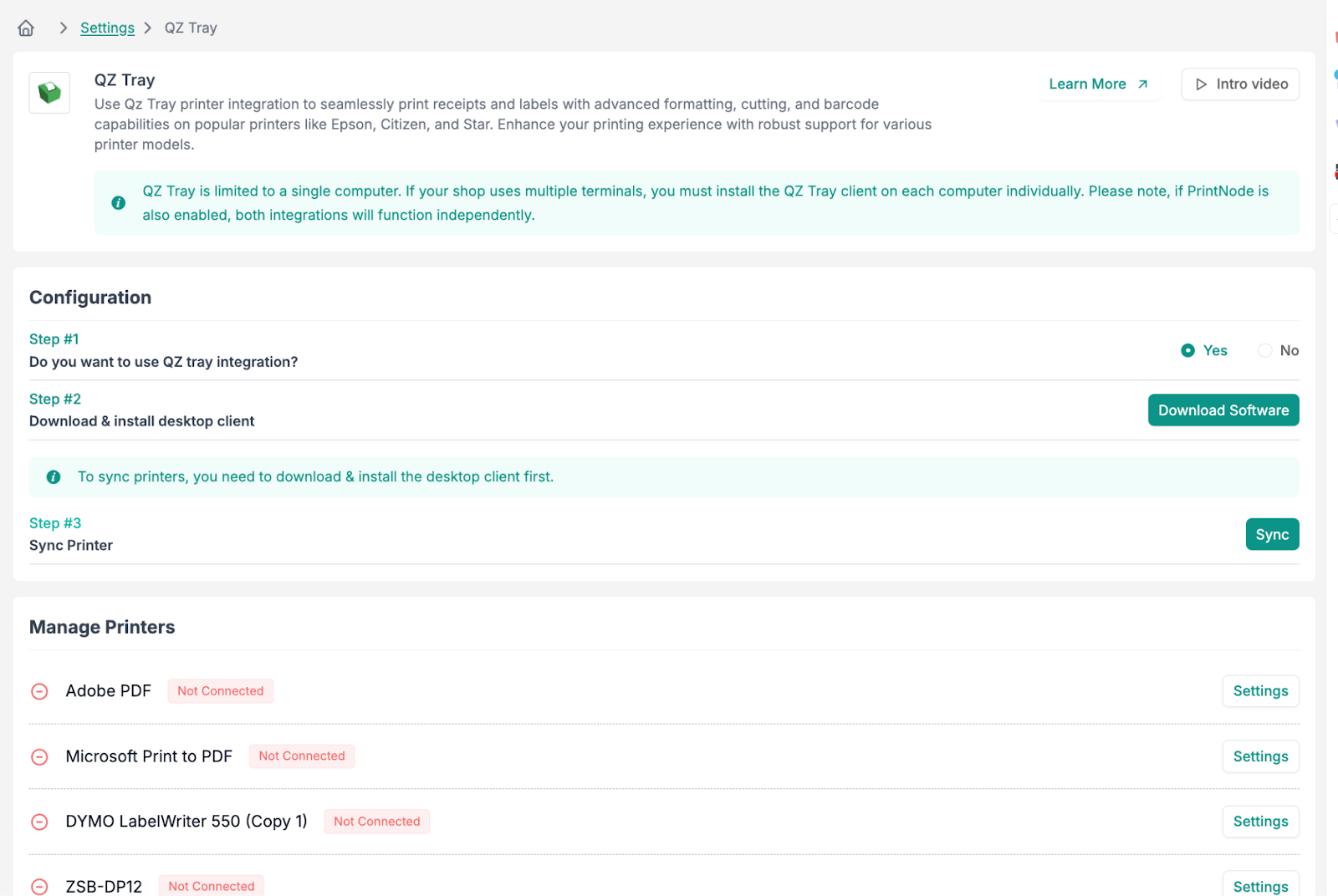Click status icon beside Microsoft Print to PDF
Image resolution: width=1338 pixels, height=896 pixels.
pos(39,756)
